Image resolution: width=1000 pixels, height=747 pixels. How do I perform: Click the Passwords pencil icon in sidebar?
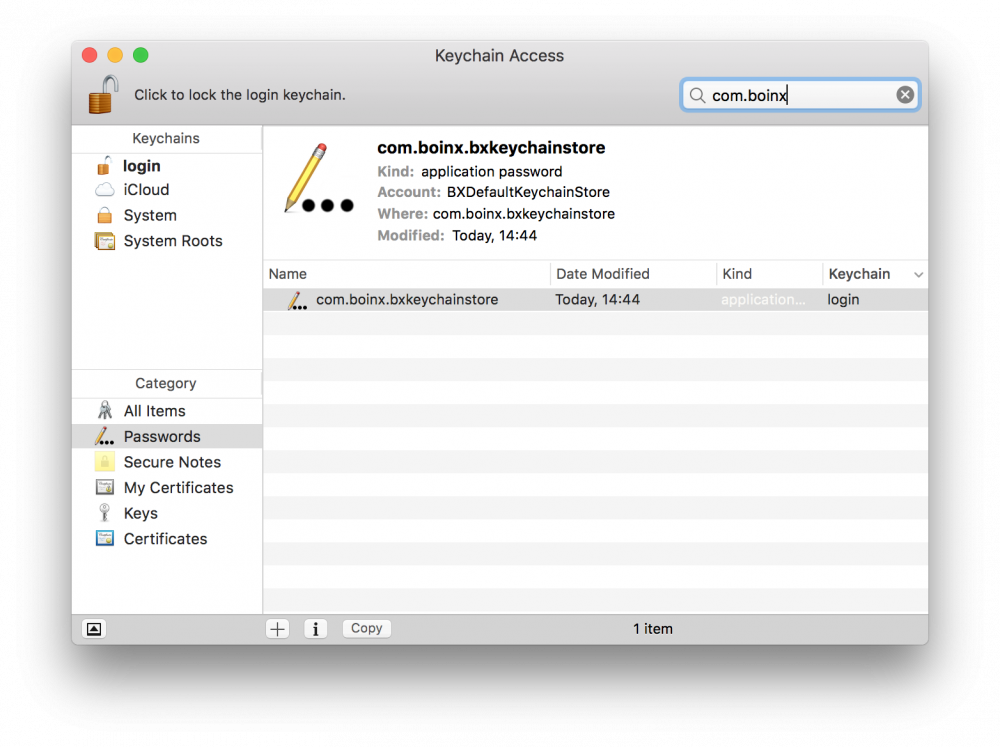point(105,436)
